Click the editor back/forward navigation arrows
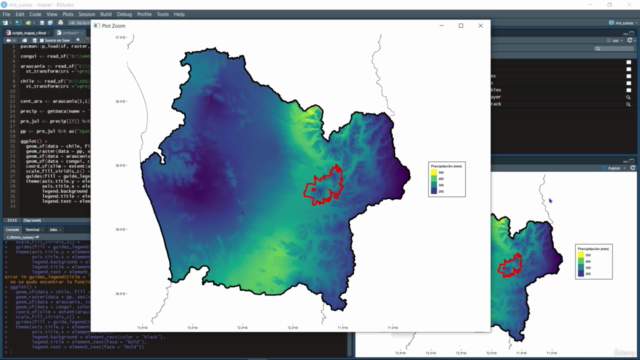640x360 pixels. click(11, 40)
